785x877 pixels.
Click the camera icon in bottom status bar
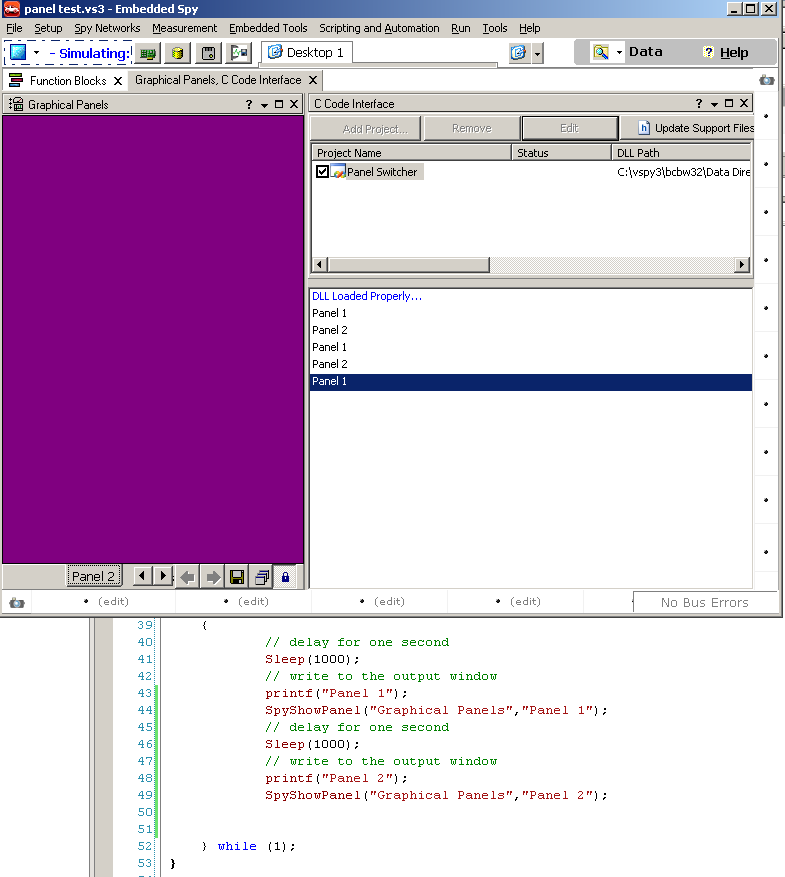(17, 602)
